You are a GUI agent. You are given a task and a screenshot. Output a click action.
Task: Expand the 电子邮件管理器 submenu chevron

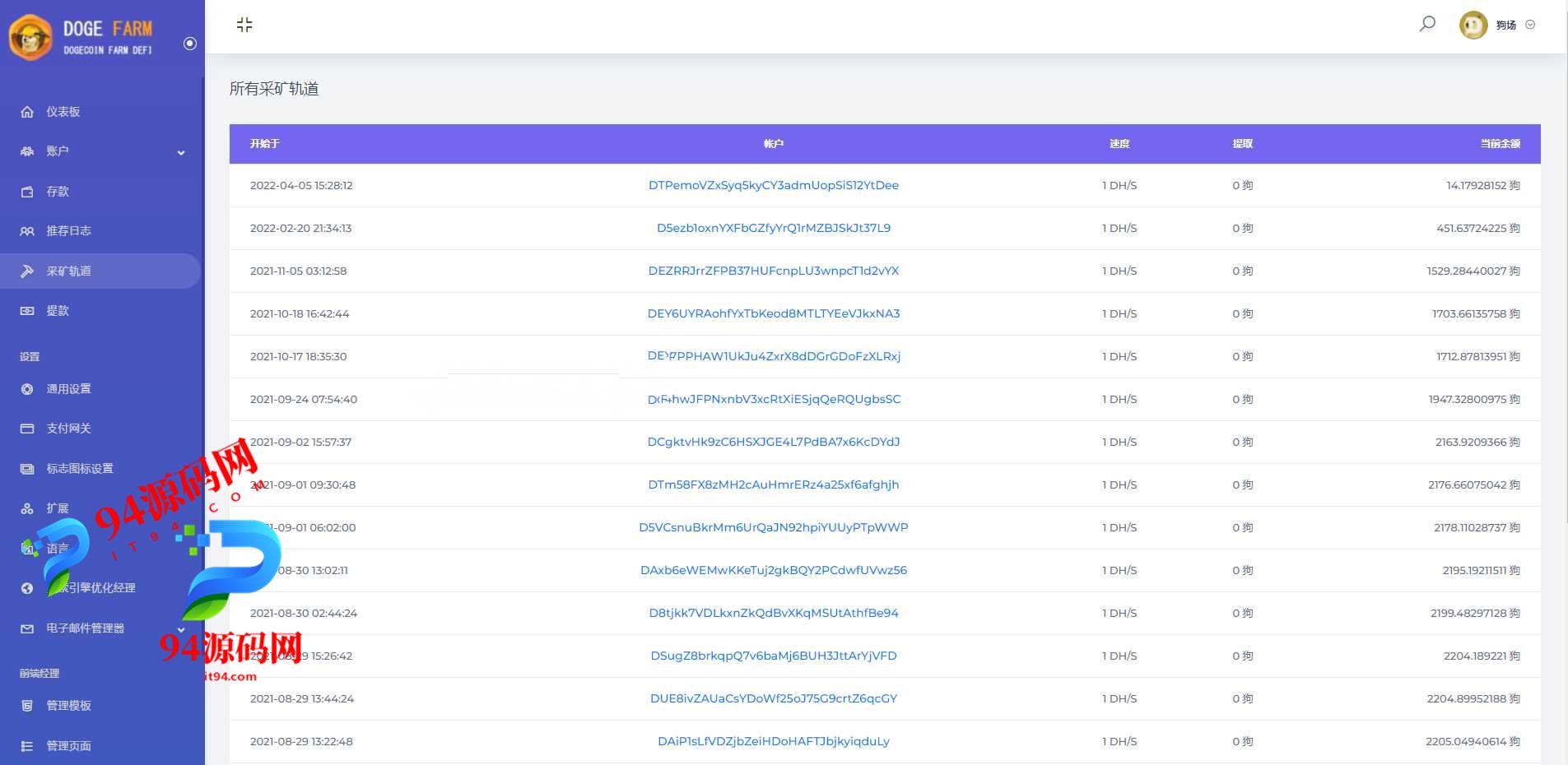181,630
